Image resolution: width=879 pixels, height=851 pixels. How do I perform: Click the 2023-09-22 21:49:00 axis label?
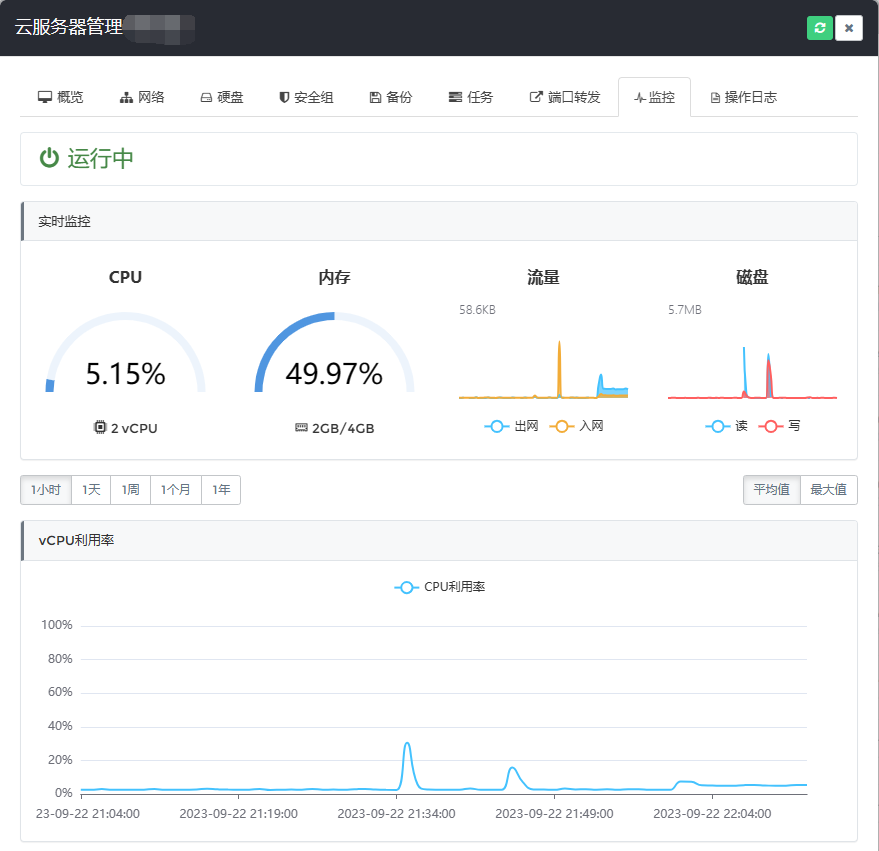(554, 813)
